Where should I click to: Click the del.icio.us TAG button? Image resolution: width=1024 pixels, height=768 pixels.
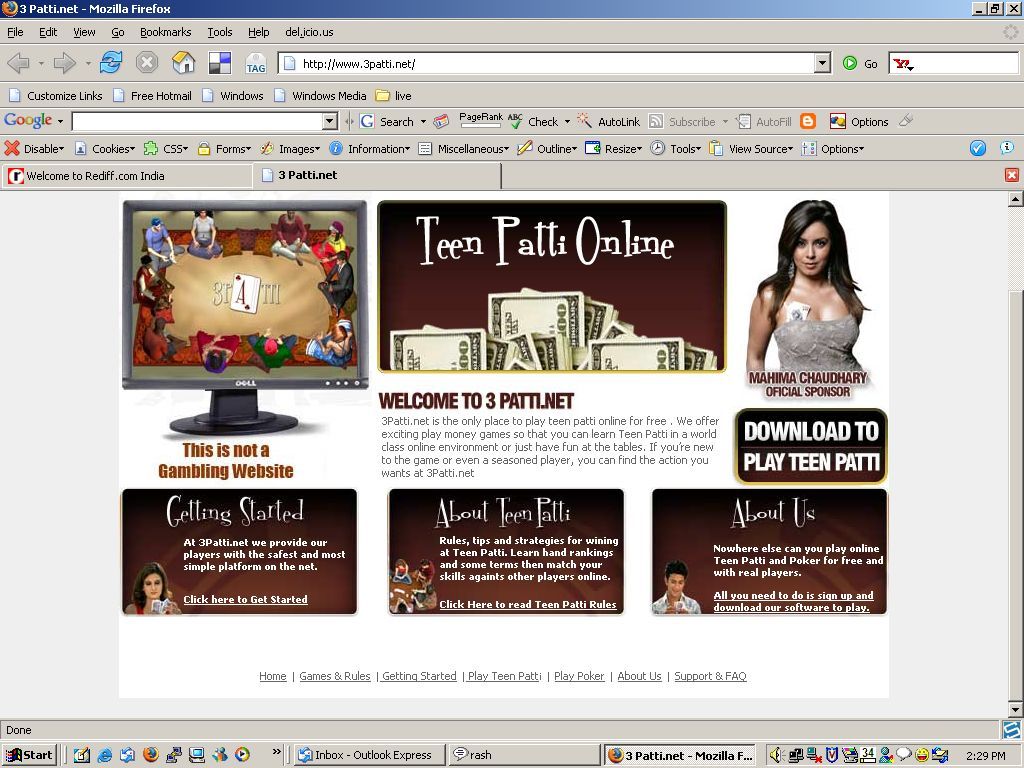255,63
